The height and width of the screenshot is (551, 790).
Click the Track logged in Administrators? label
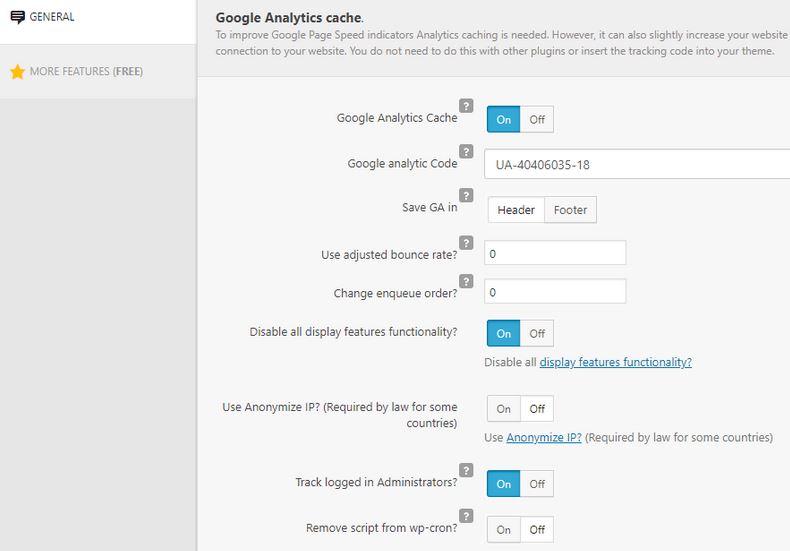click(x=376, y=482)
